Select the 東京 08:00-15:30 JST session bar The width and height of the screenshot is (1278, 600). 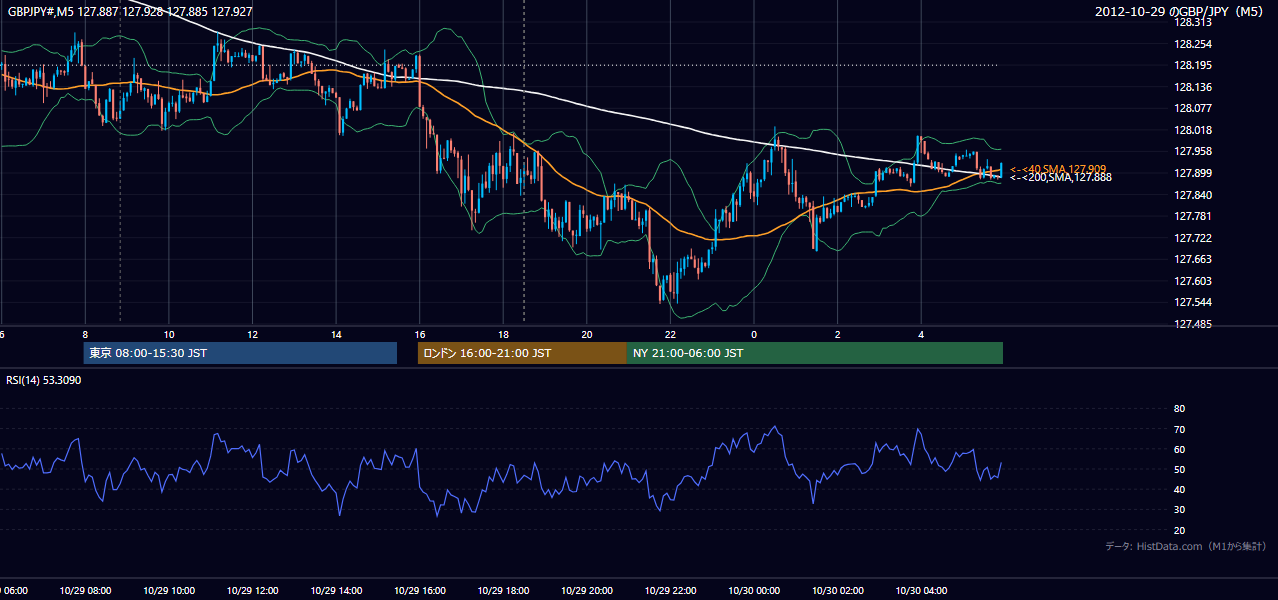240,353
